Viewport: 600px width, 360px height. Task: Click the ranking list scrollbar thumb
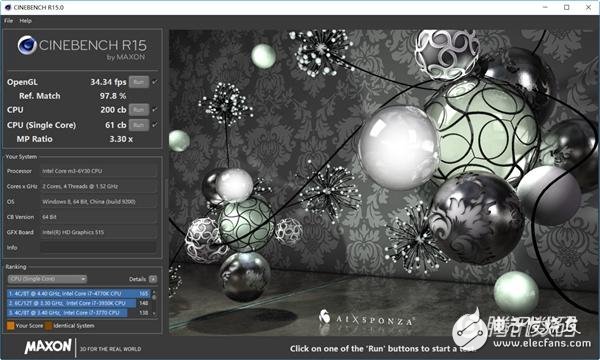point(154,297)
